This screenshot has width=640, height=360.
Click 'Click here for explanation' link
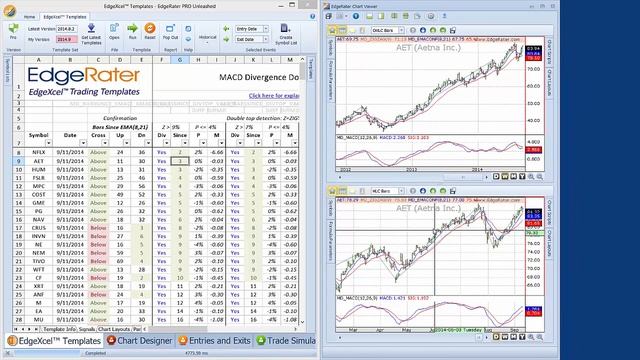pyautogui.click(x=274, y=96)
